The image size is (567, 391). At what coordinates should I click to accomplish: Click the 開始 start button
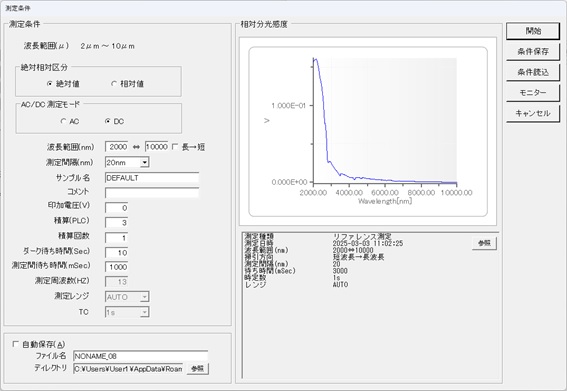pos(533,31)
